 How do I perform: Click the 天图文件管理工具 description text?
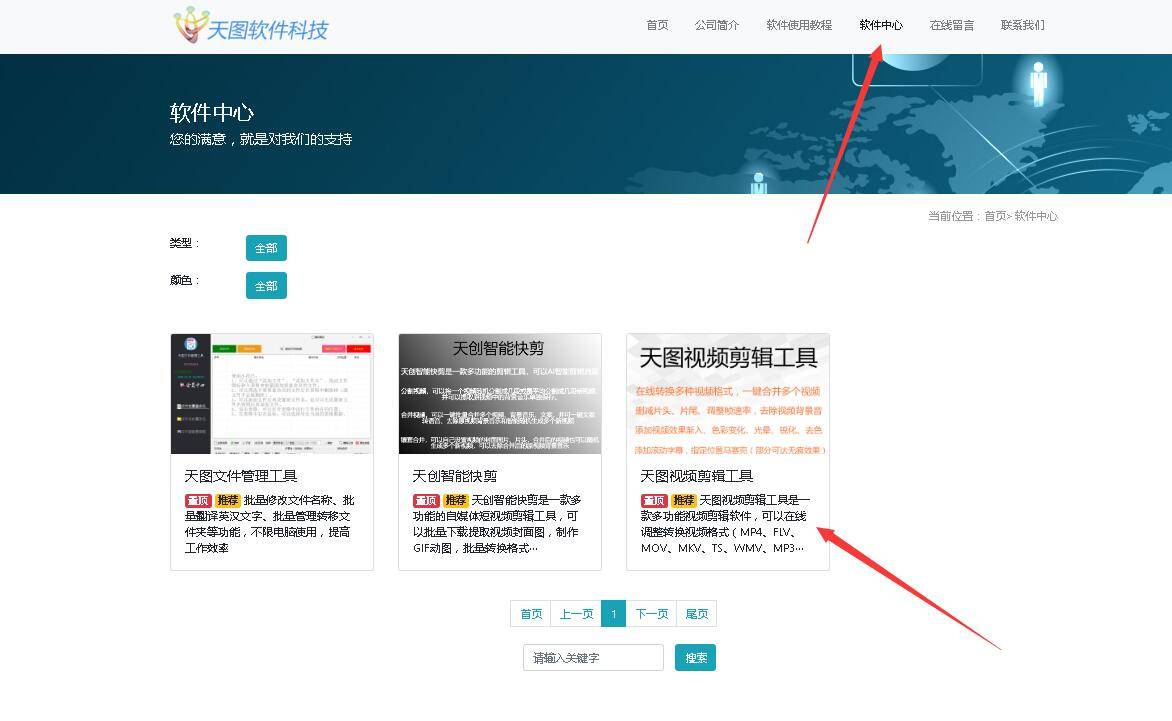pos(270,524)
